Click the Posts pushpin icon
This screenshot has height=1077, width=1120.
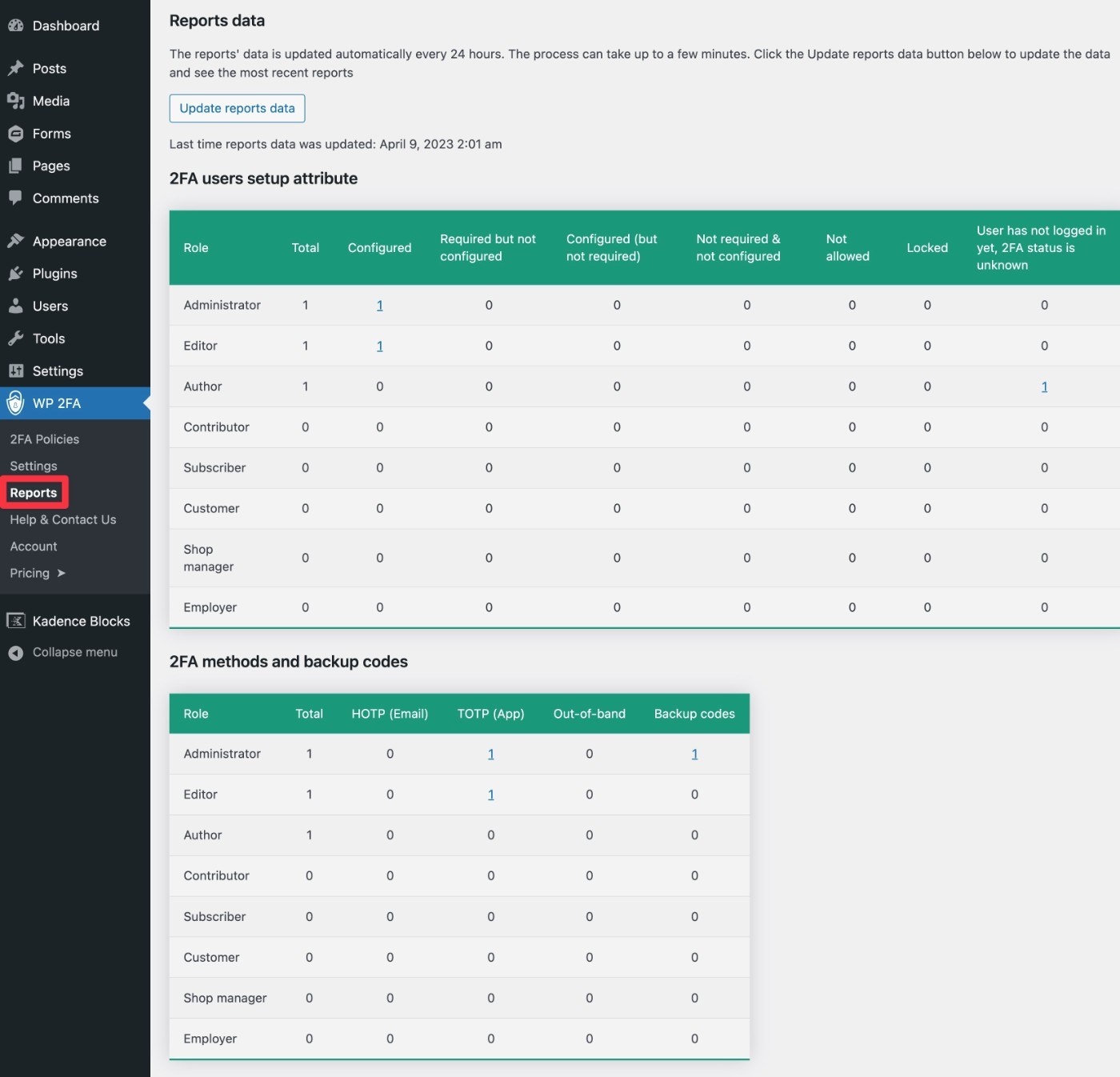tap(15, 68)
